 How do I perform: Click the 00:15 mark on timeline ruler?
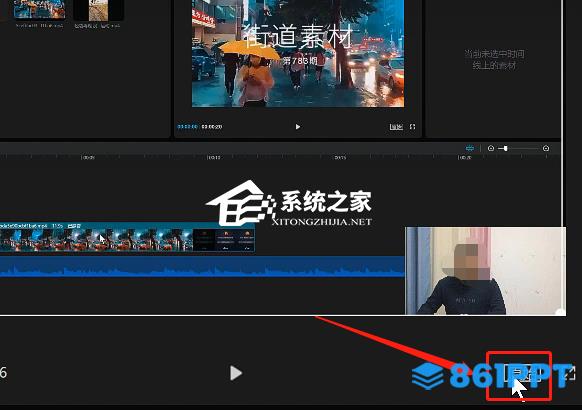tap(340, 158)
